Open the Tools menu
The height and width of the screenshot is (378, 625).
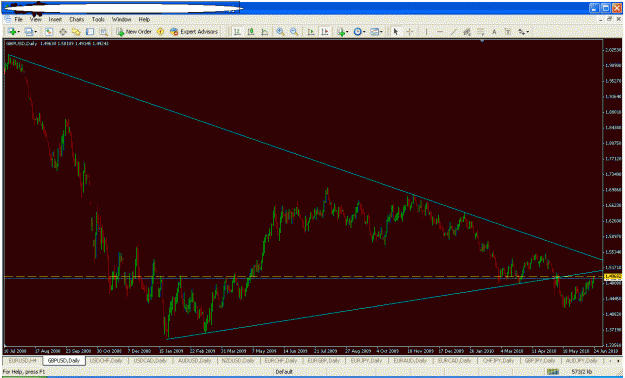click(98, 20)
